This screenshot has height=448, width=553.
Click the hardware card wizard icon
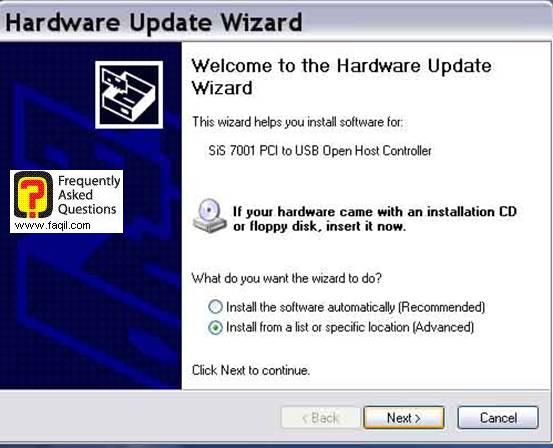point(129,95)
